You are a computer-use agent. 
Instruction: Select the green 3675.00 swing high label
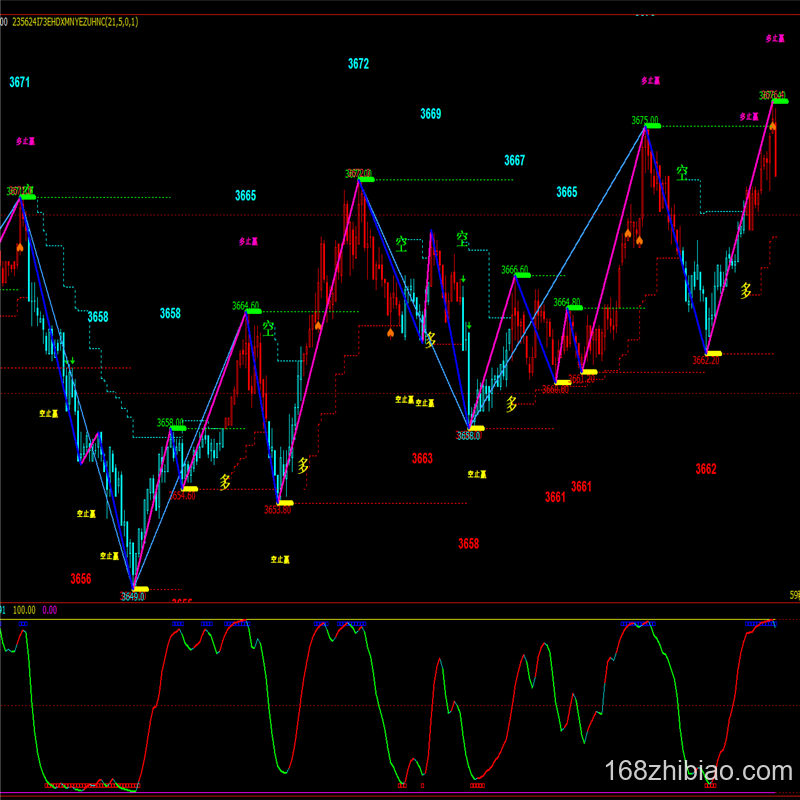(645, 120)
